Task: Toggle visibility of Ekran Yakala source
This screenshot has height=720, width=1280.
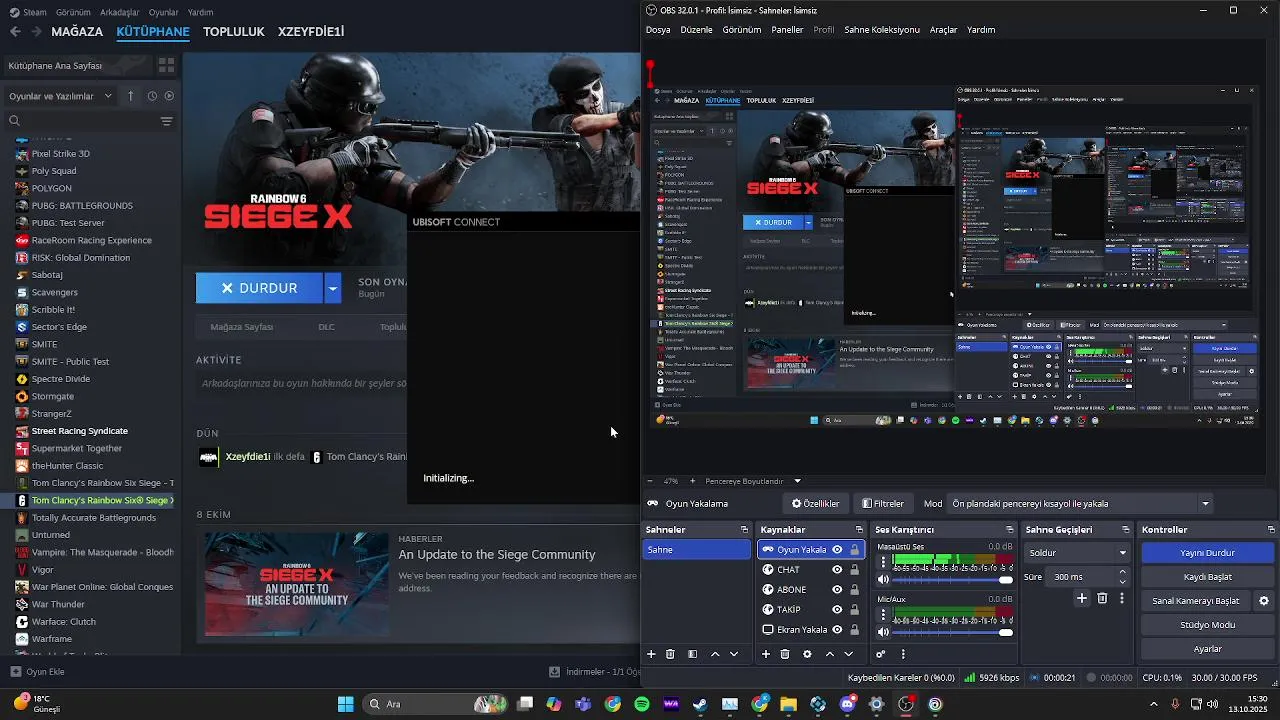Action: tap(837, 630)
